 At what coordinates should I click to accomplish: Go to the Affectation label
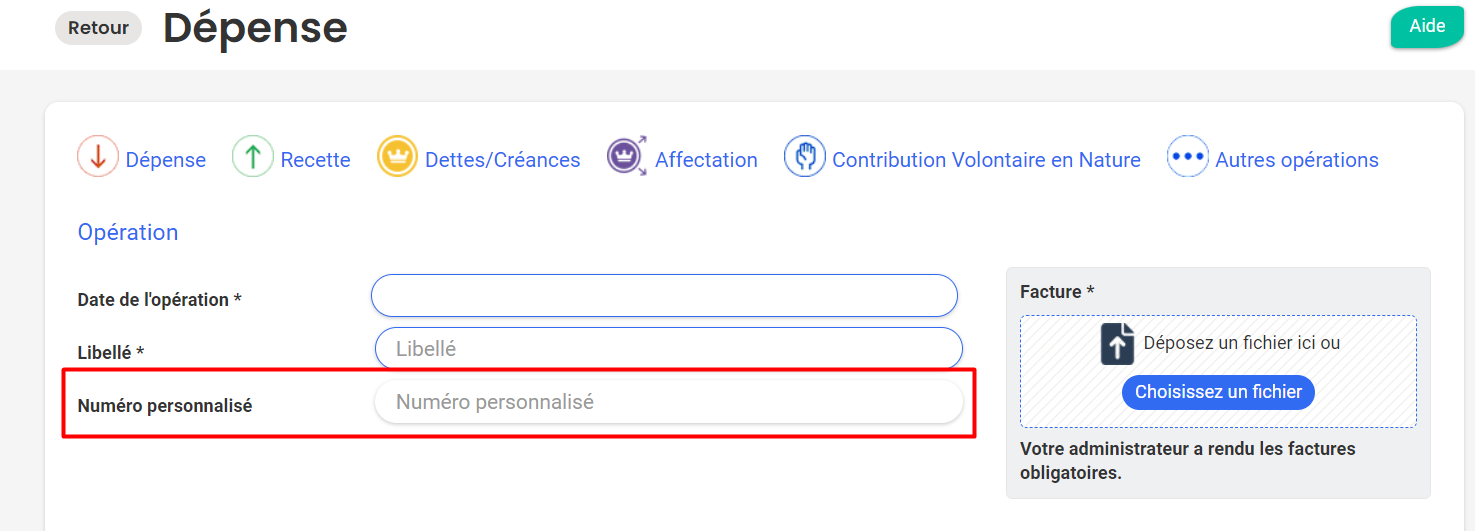pos(706,160)
